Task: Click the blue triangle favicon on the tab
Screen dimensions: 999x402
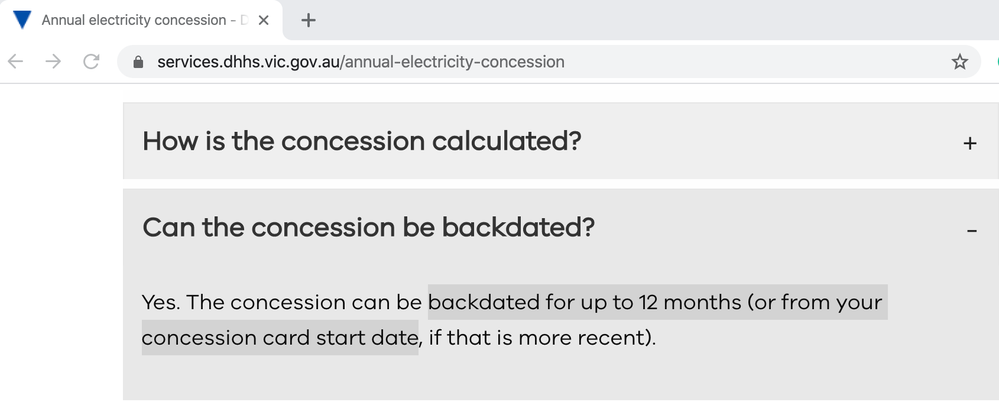Action: pyautogui.click(x=22, y=20)
